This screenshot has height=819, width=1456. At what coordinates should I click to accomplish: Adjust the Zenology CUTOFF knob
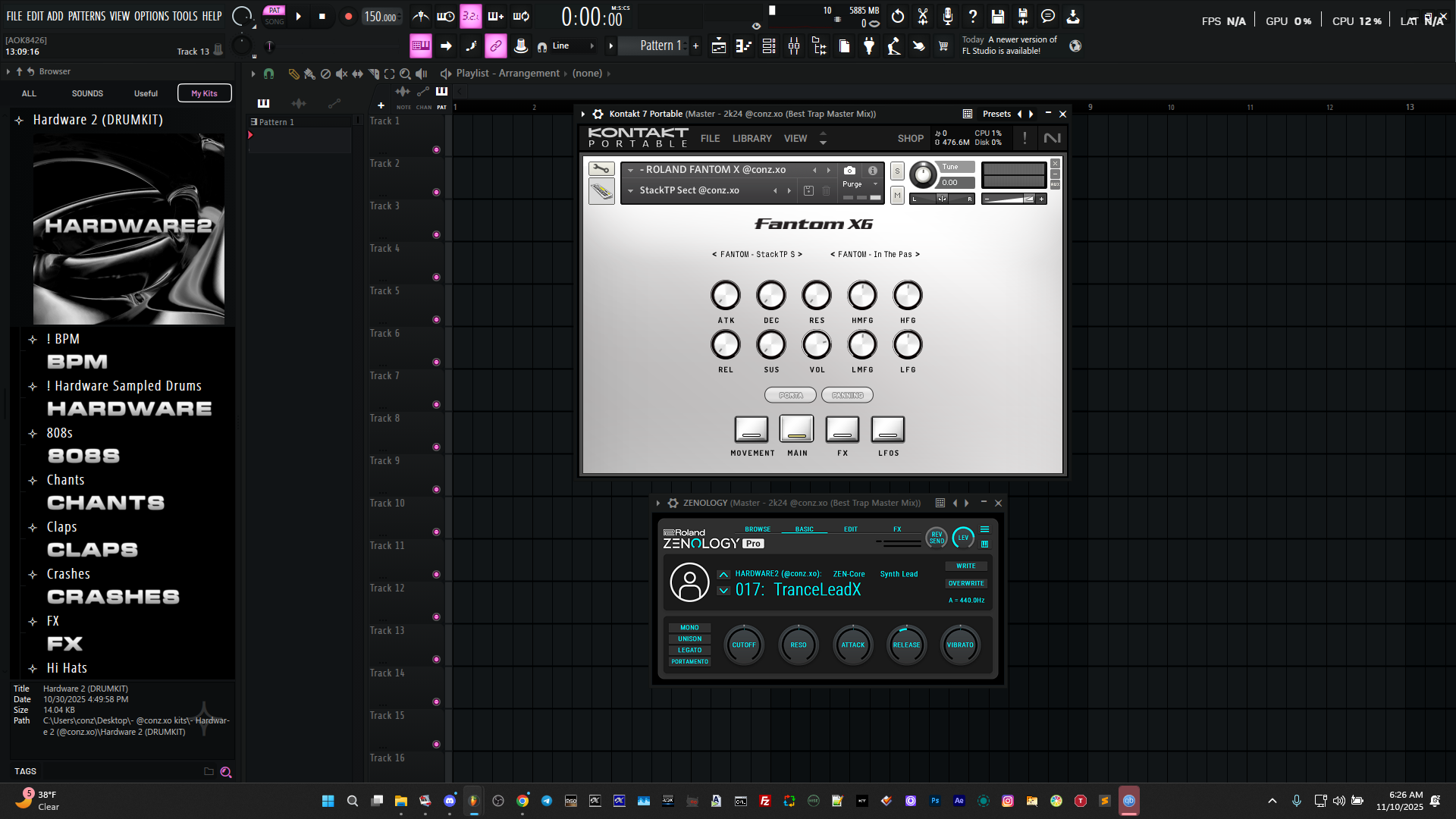(x=743, y=645)
